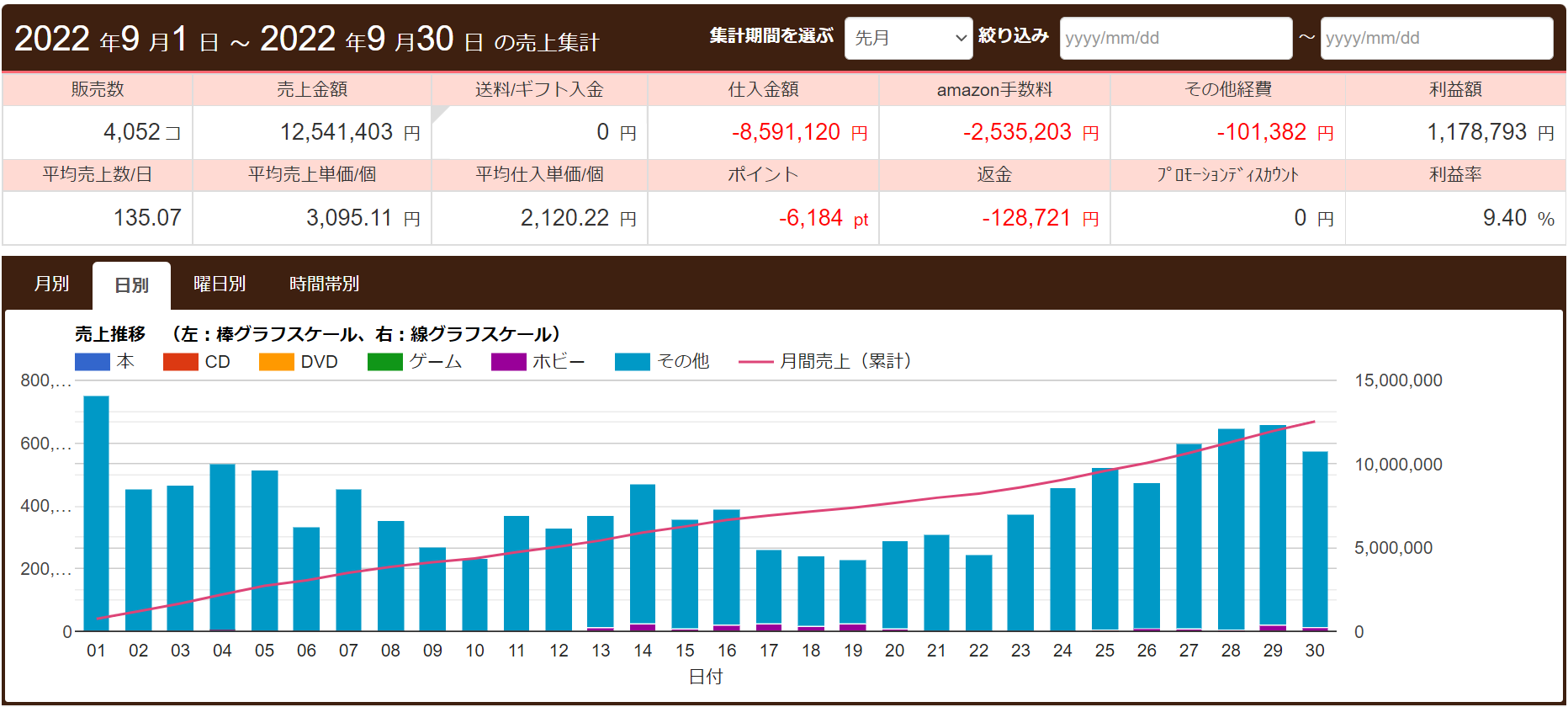Open the 曜日別 tab
The width and height of the screenshot is (1568, 707).
[x=220, y=284]
